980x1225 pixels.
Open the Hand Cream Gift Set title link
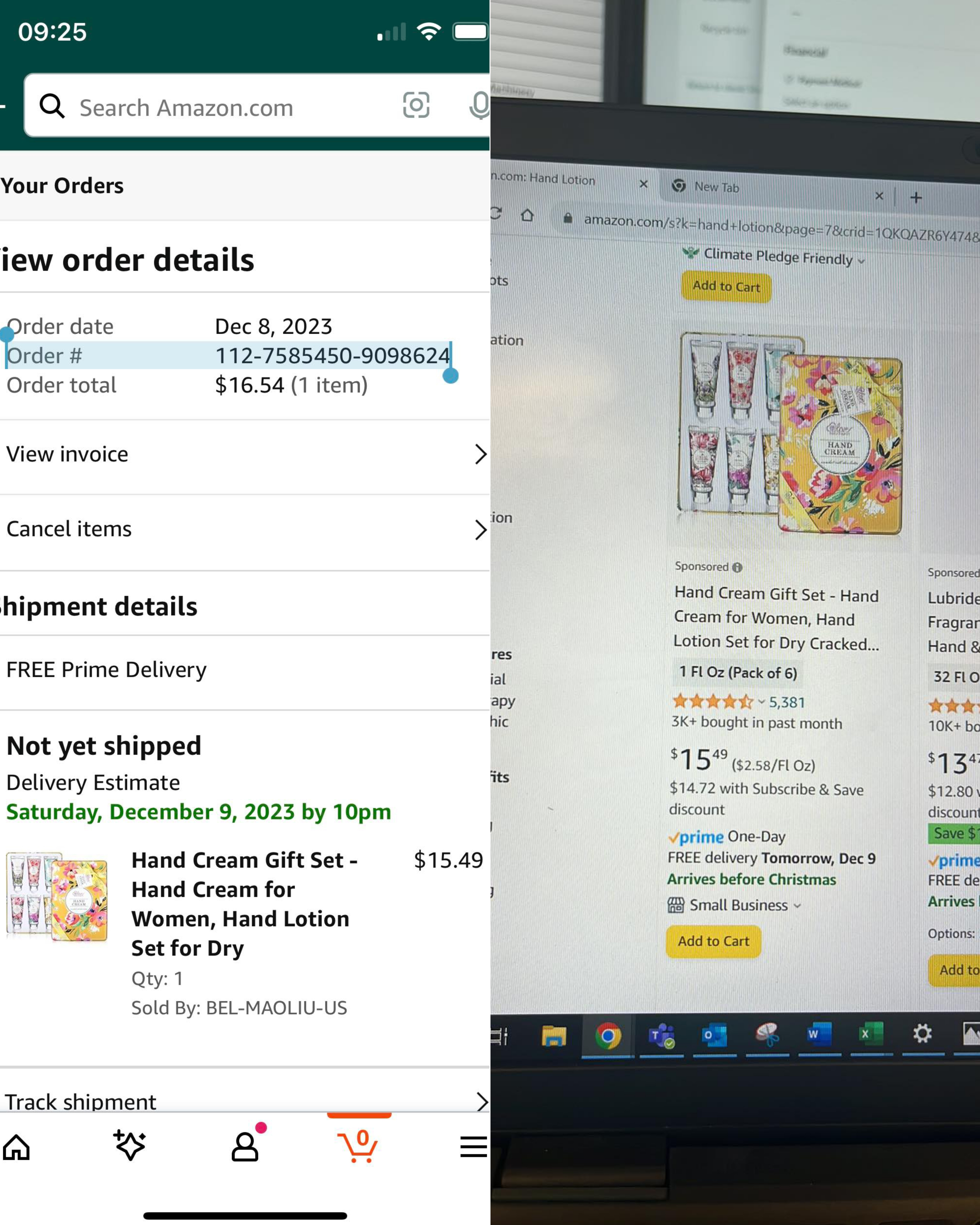776,618
